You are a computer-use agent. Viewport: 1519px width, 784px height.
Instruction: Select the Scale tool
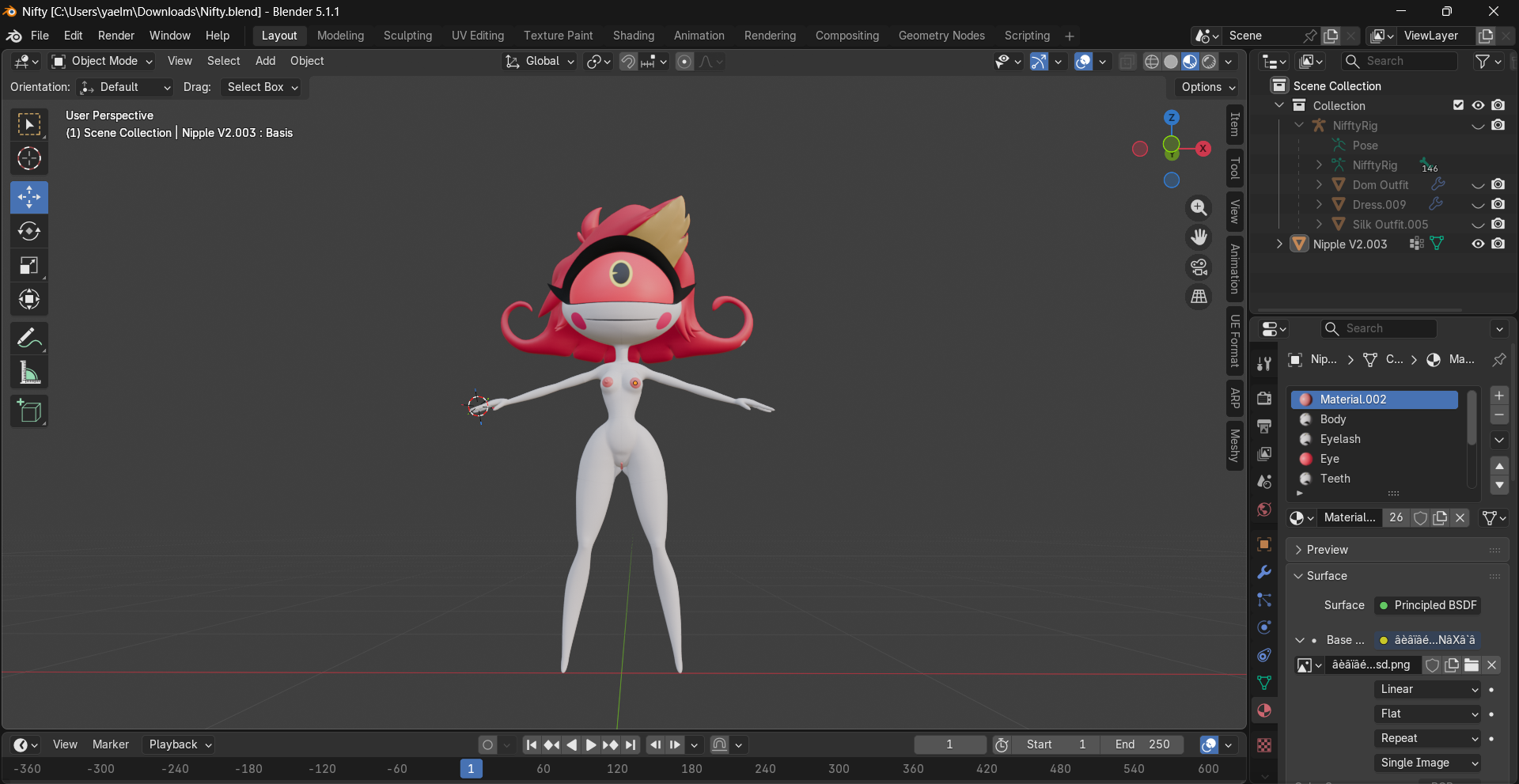tap(29, 265)
